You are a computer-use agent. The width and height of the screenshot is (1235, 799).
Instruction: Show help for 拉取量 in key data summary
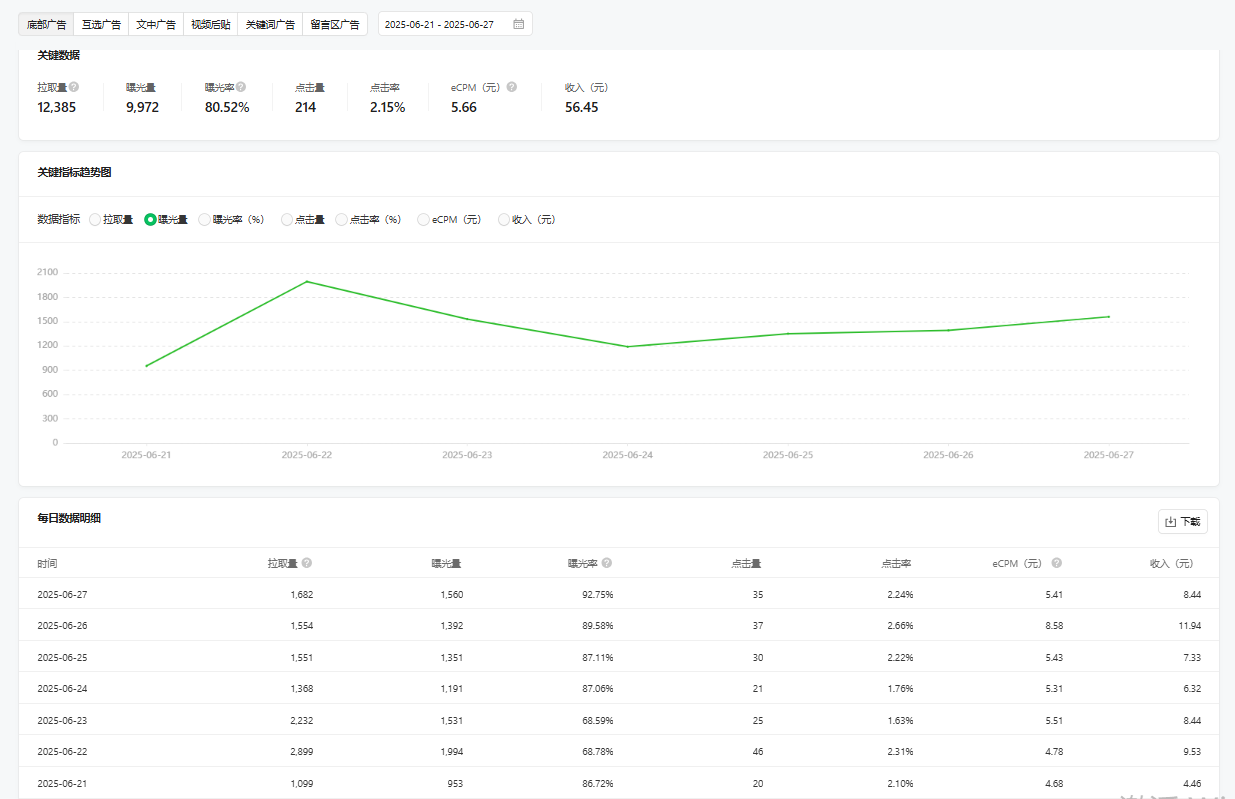point(74,87)
